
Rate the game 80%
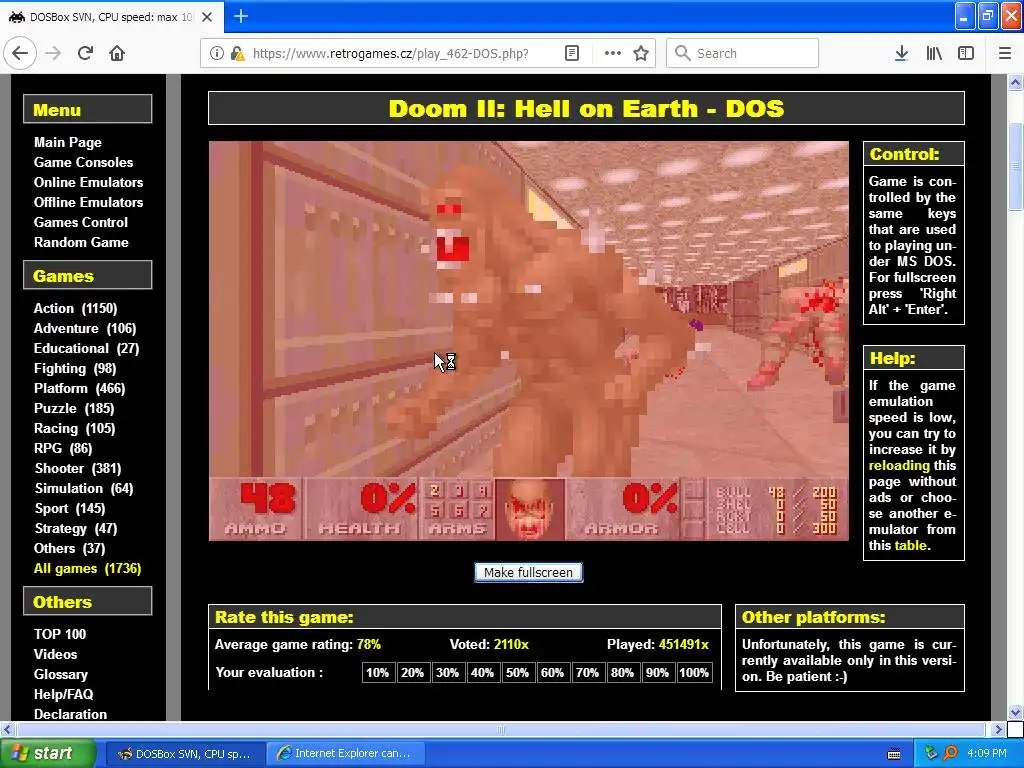(x=622, y=672)
